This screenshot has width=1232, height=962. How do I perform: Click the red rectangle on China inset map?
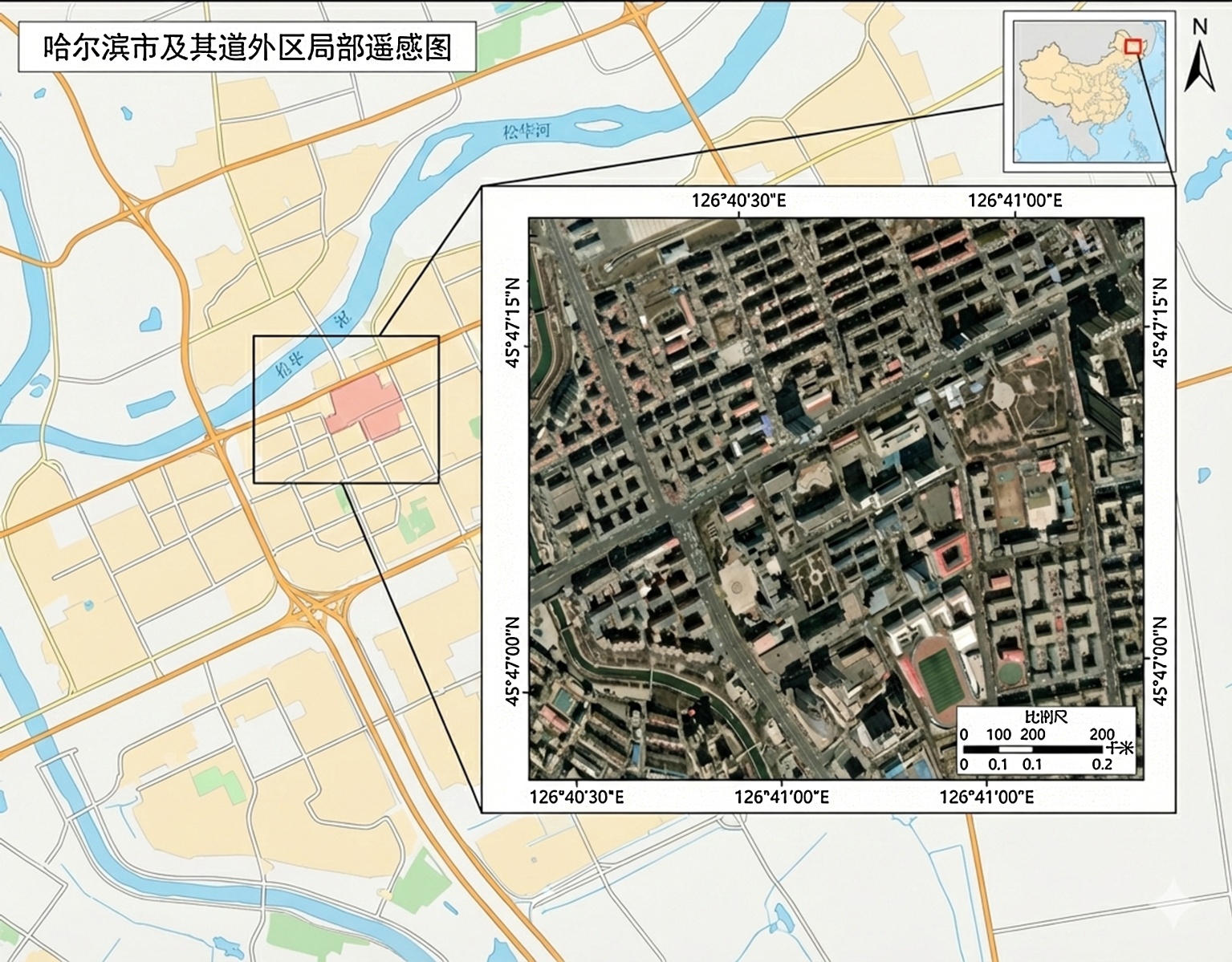[1132, 47]
